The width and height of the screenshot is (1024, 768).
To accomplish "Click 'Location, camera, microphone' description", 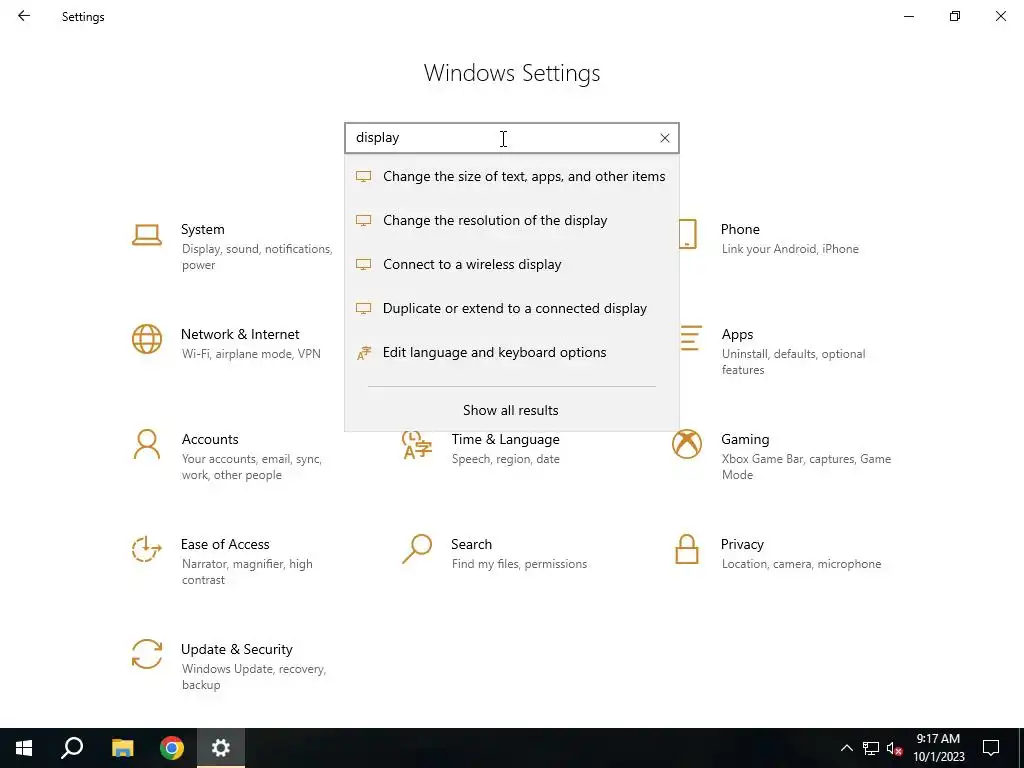I will (801, 564).
